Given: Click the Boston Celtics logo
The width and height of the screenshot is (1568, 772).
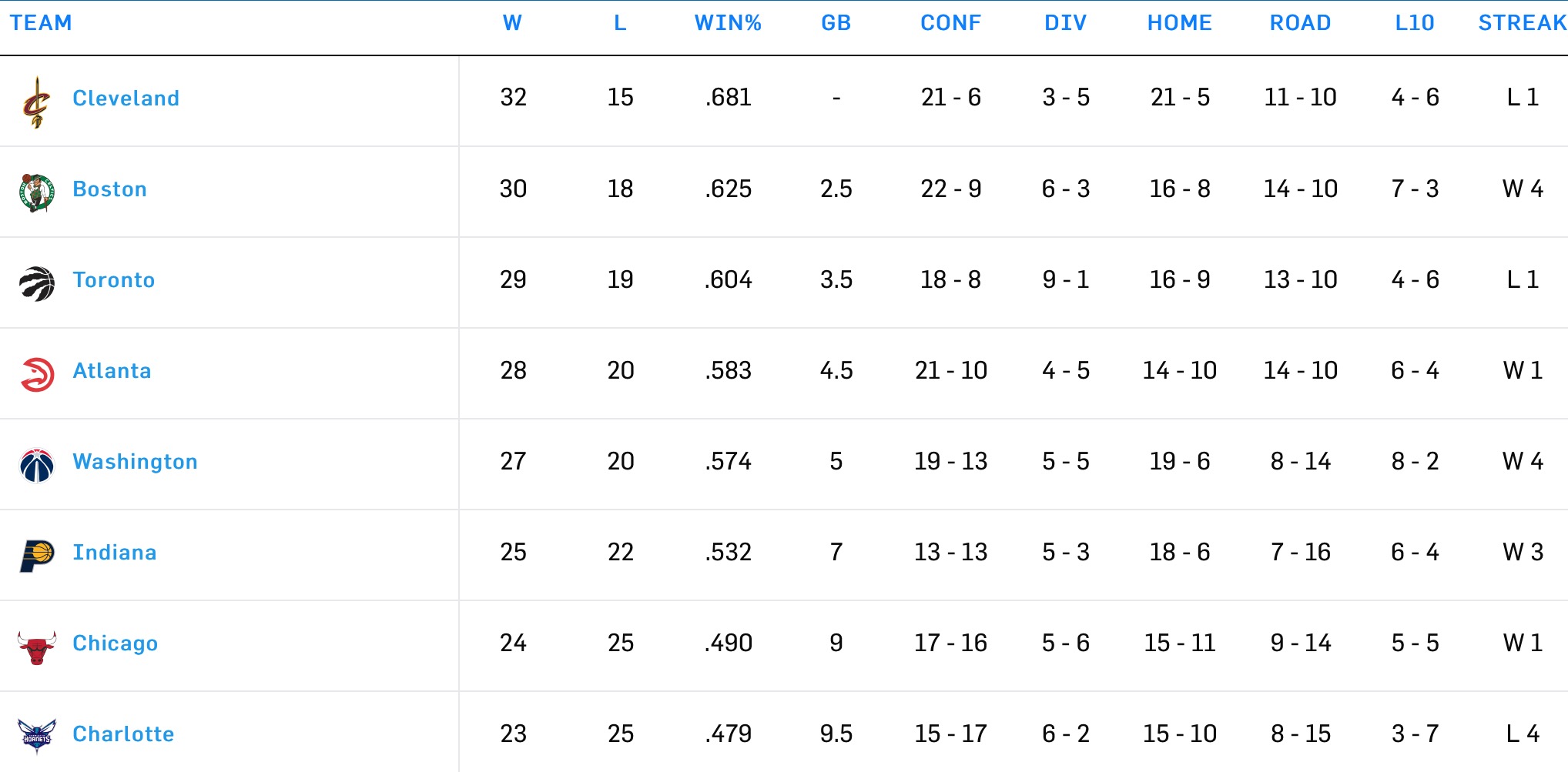Looking at the screenshot, I should tap(36, 192).
